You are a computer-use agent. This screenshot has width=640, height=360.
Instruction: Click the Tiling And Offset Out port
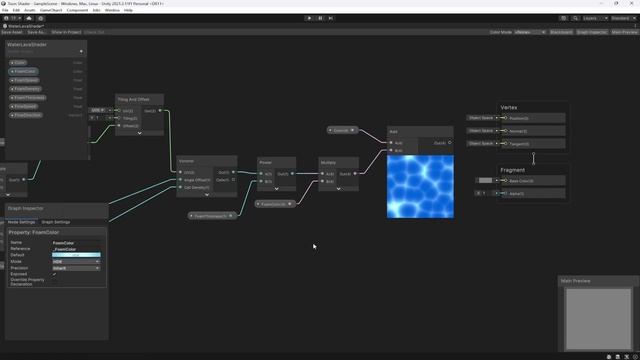tap(160, 111)
